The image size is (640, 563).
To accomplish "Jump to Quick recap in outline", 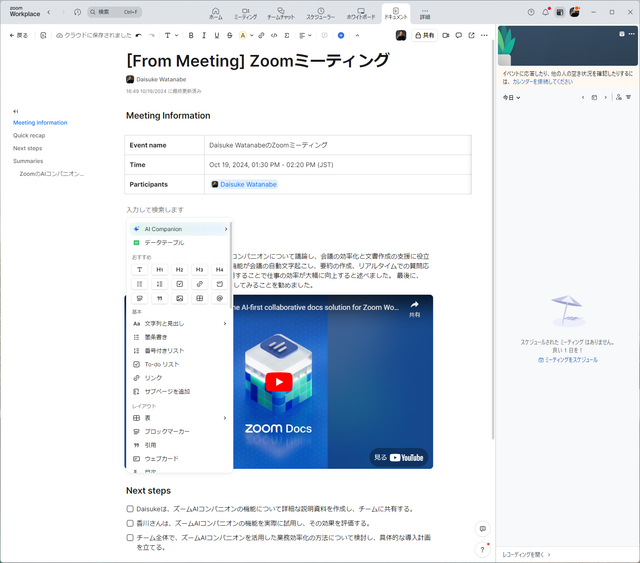I will (x=29, y=135).
